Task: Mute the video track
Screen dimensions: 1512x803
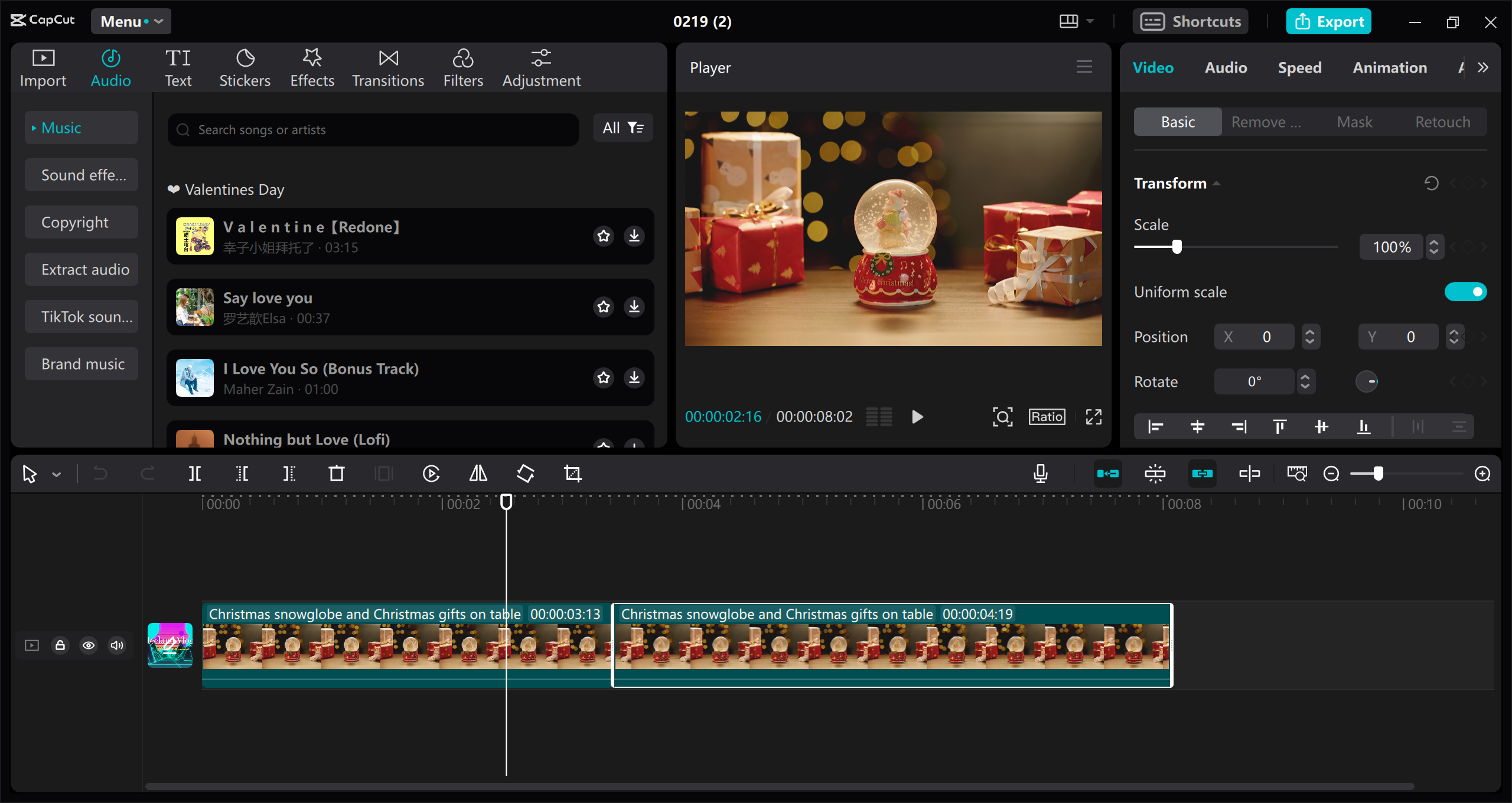Action: pyautogui.click(x=116, y=645)
